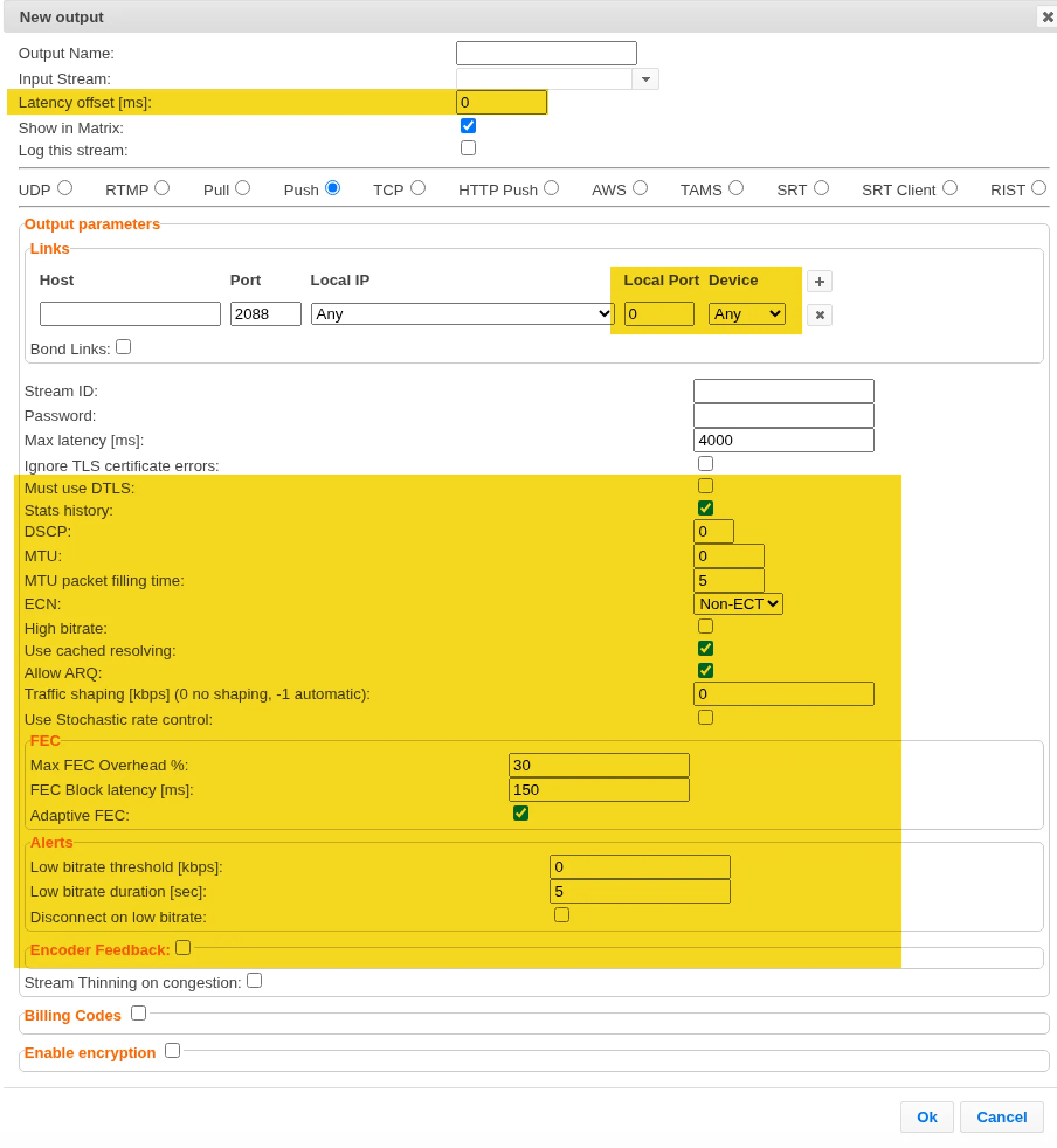Expand the Device dropdown

click(747, 314)
